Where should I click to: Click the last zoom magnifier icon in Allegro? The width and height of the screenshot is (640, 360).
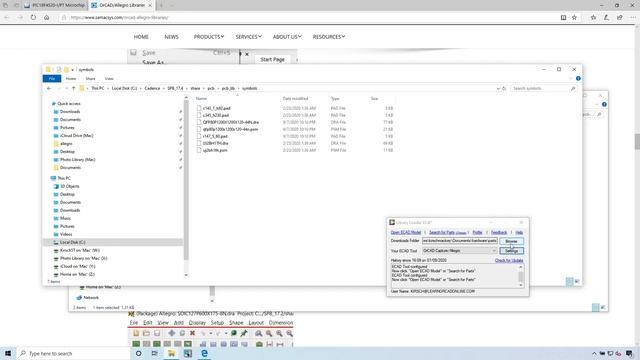click(289, 333)
